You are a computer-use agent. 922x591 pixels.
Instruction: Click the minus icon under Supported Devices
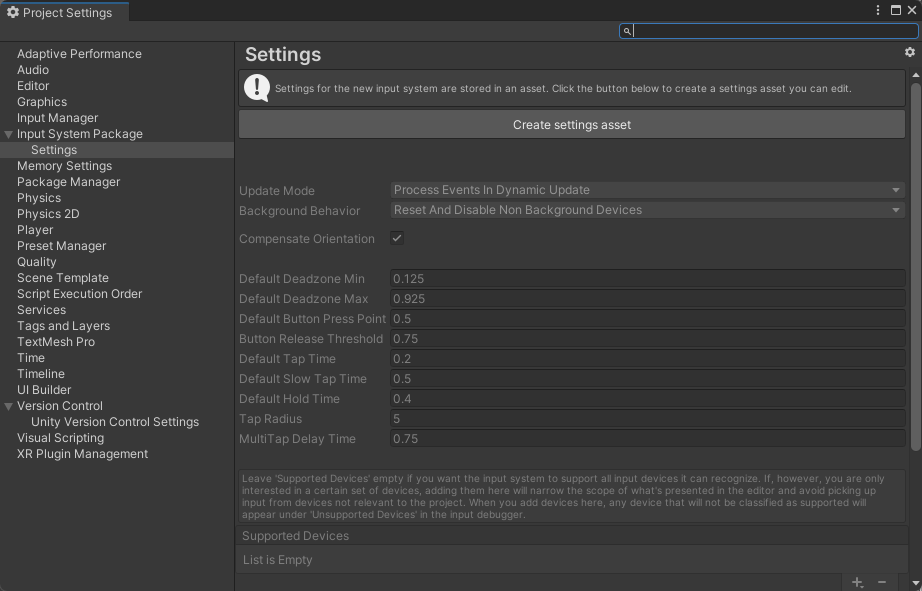pyautogui.click(x=882, y=582)
